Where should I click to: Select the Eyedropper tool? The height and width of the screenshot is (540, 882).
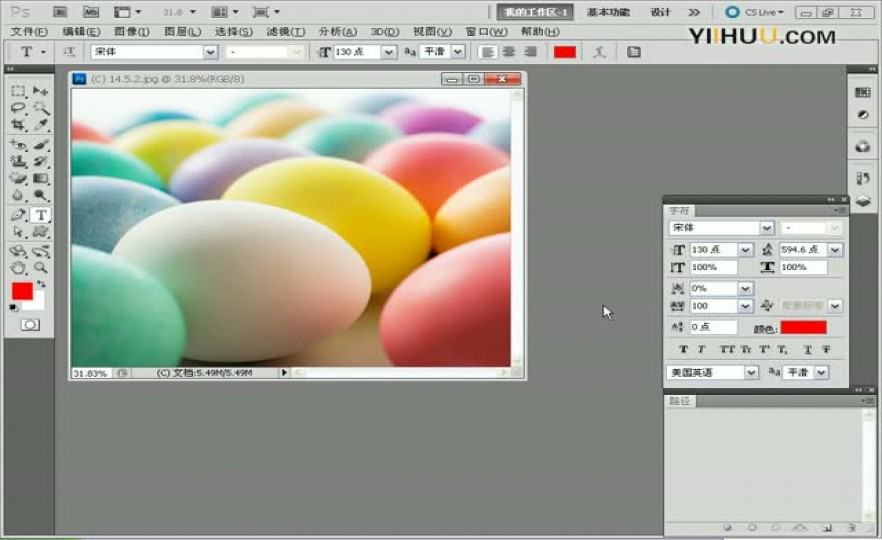click(x=40, y=124)
